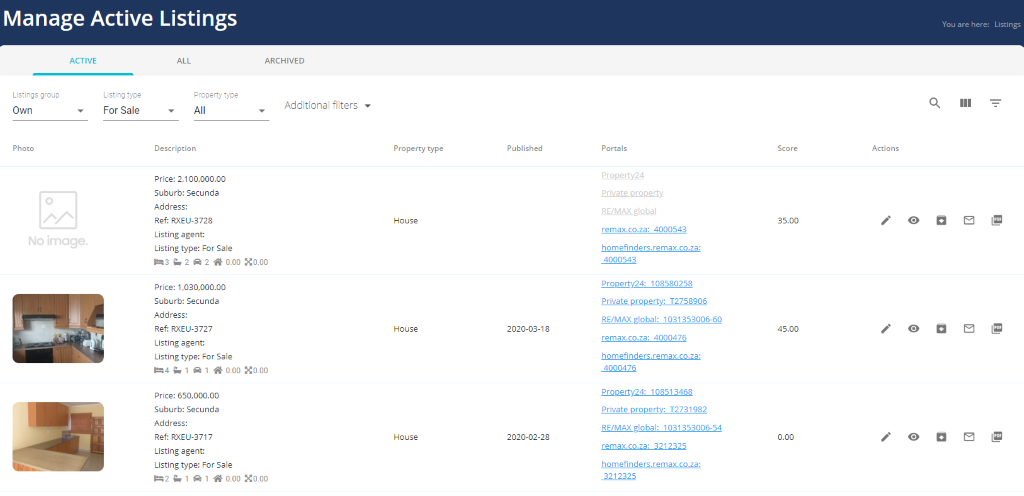The image size is (1024, 496).
Task: Click the greyed-out RE/MAX global link for RXEU-3728
Action: coord(628,211)
